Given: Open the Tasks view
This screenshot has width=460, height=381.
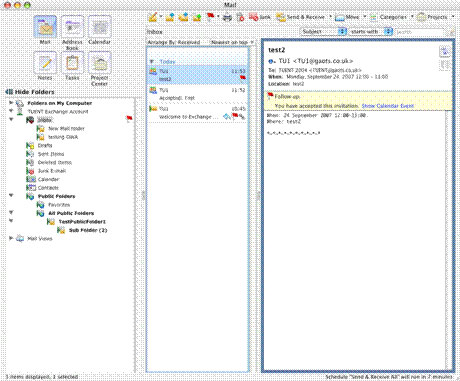Looking at the screenshot, I should click(x=72, y=66).
